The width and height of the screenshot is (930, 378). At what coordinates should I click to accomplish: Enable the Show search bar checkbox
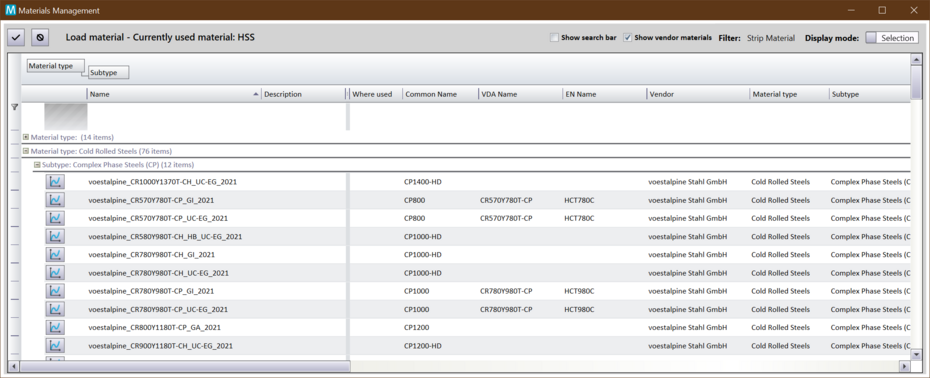pyautogui.click(x=554, y=37)
